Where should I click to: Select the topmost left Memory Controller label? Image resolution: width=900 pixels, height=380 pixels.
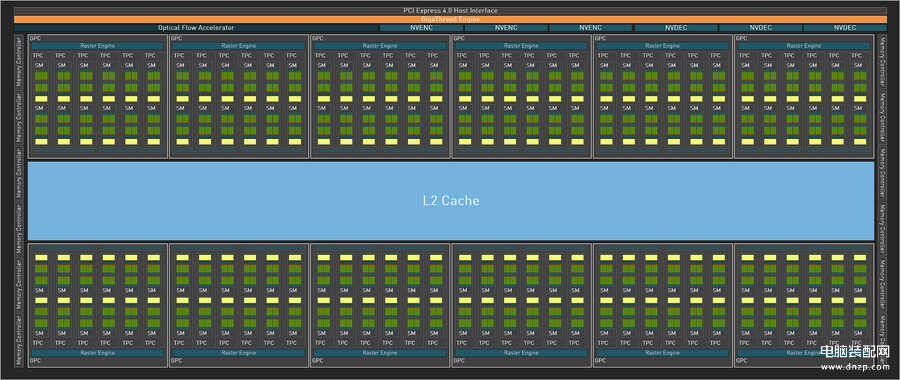coord(20,61)
